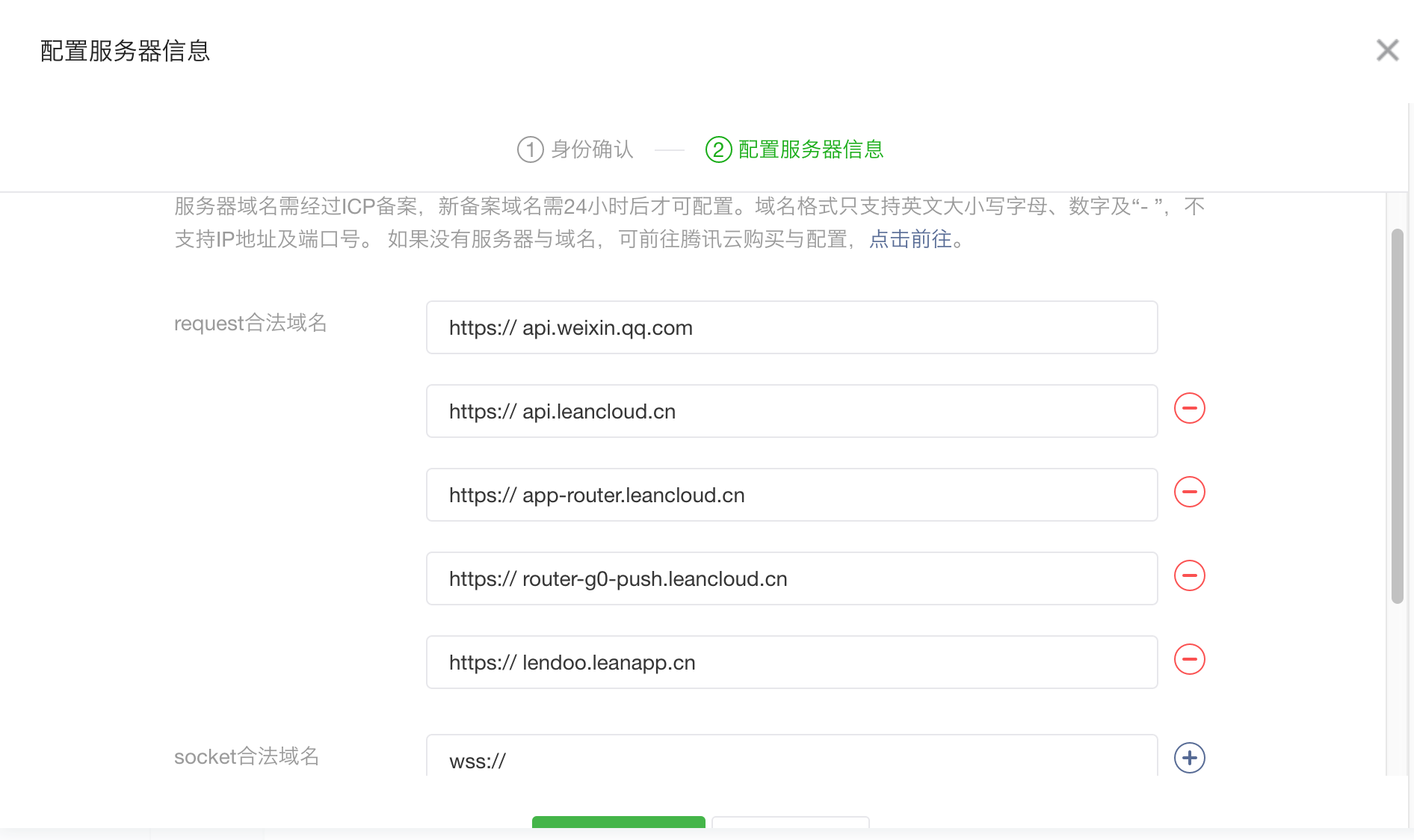Focus the api.leancloud.cn domain input
This screenshot has width=1414, height=840.
pos(791,411)
